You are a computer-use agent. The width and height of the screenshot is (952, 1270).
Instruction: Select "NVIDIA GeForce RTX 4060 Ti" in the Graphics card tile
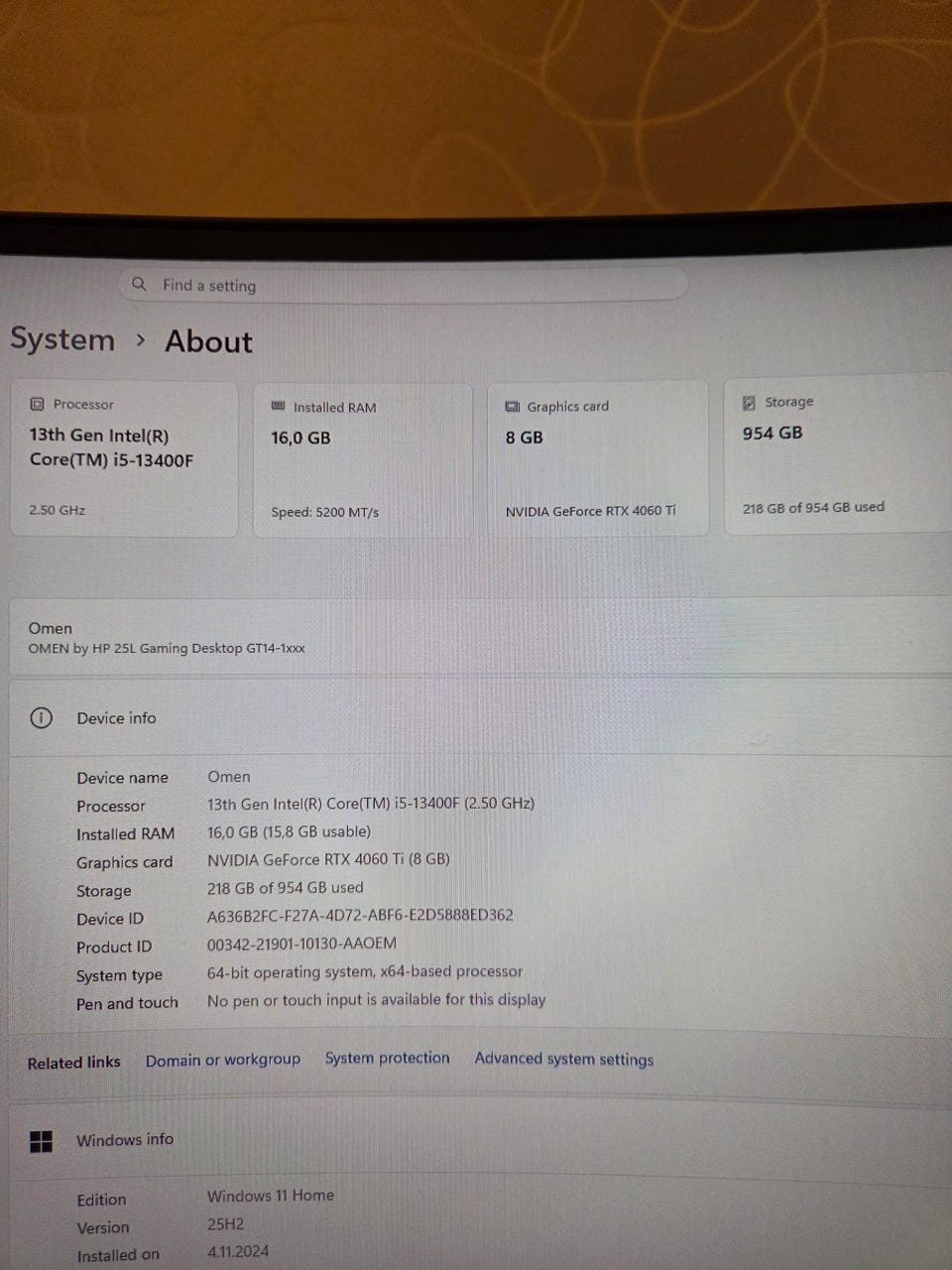pyautogui.click(x=591, y=511)
